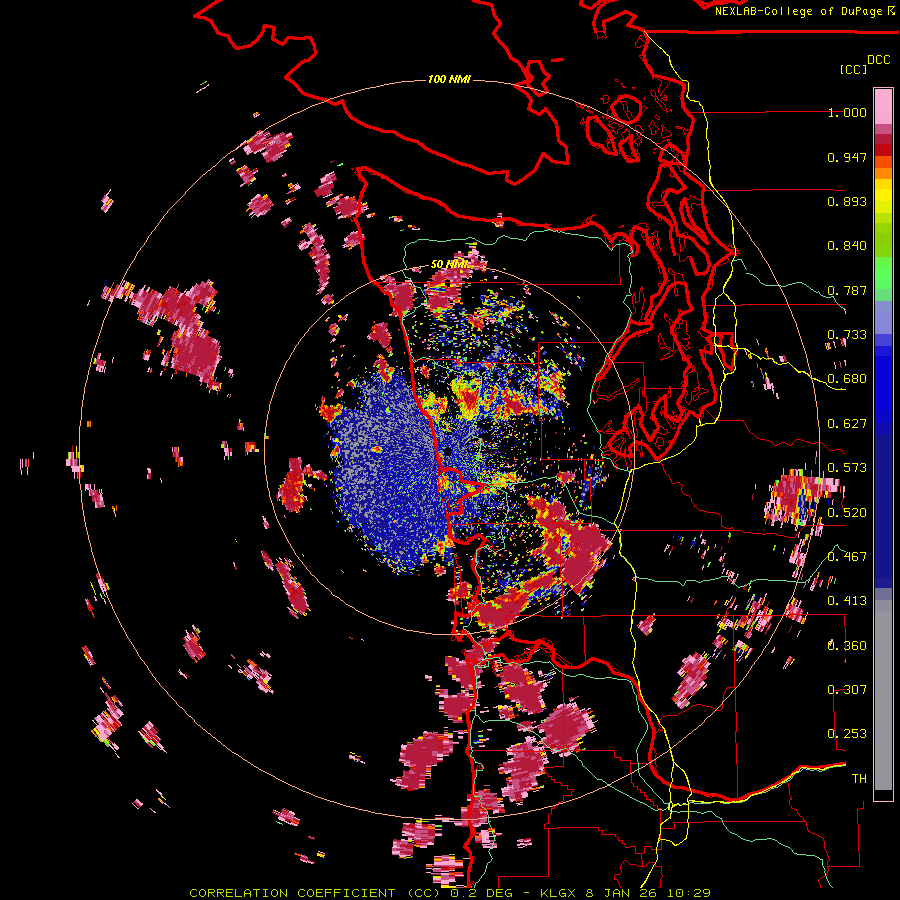Click the 100 NMI range ring label
The width and height of the screenshot is (900, 900).
pyautogui.click(x=449, y=79)
